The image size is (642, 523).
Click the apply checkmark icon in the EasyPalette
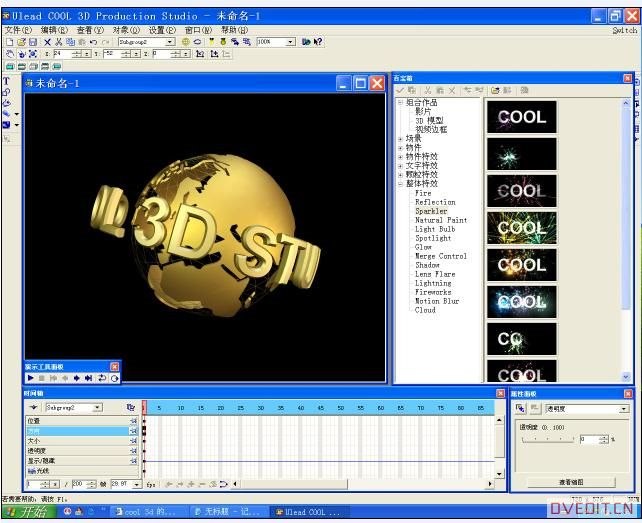(400, 90)
